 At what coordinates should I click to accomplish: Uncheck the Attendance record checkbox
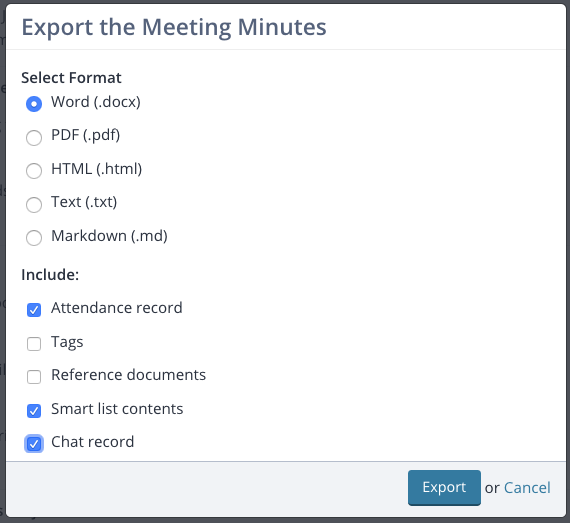click(x=34, y=310)
